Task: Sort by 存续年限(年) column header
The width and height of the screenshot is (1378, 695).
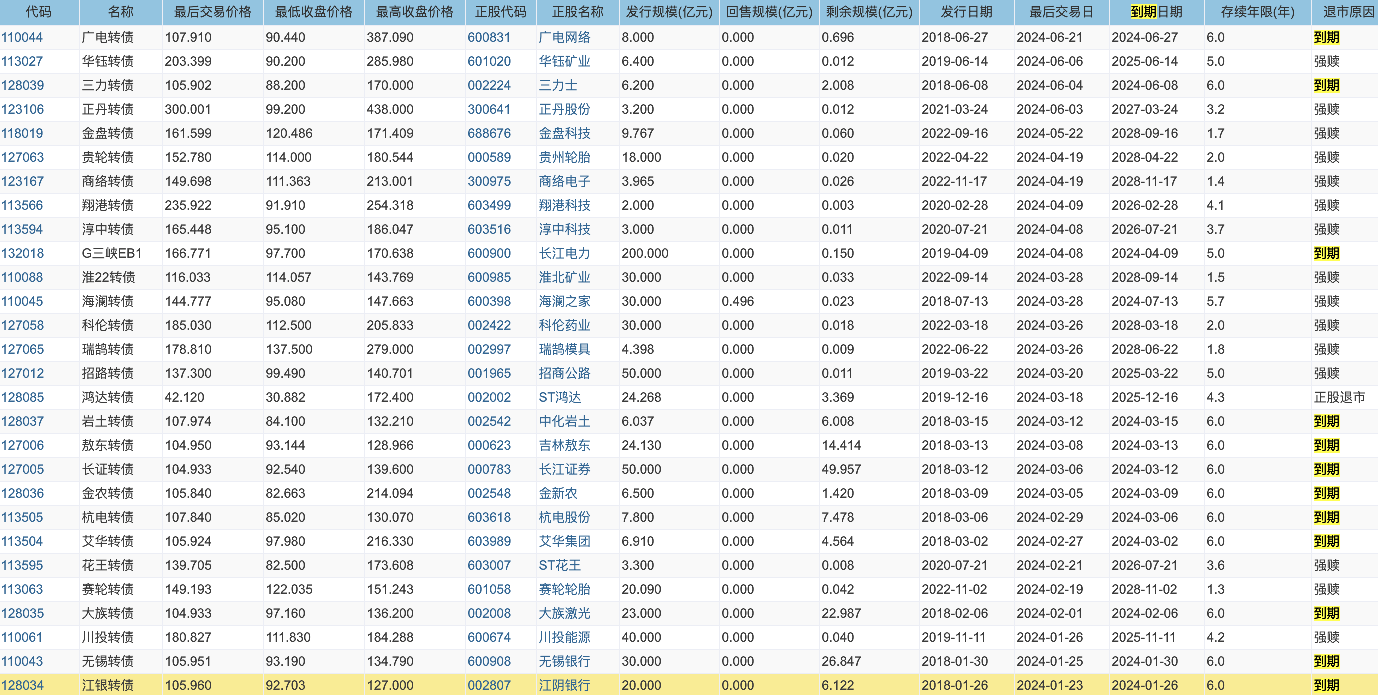Action: 1257,12
